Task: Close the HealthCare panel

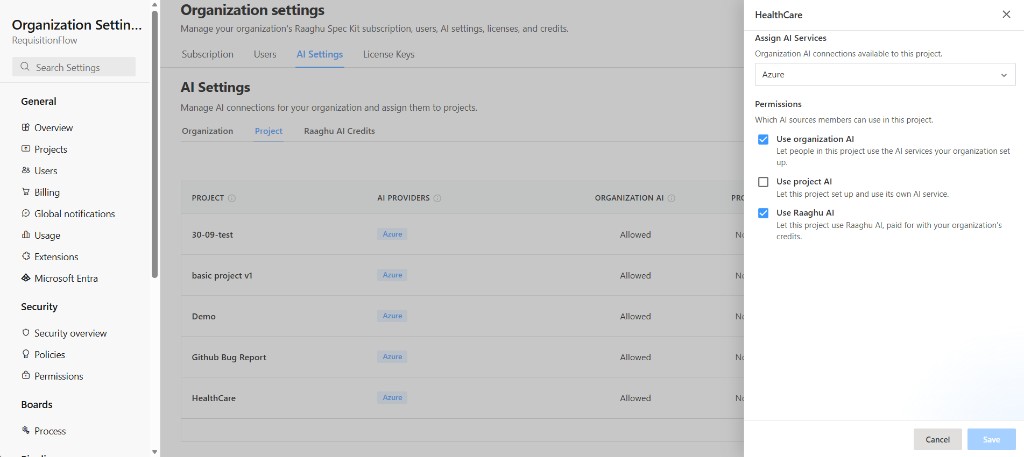Action: 1006,14
